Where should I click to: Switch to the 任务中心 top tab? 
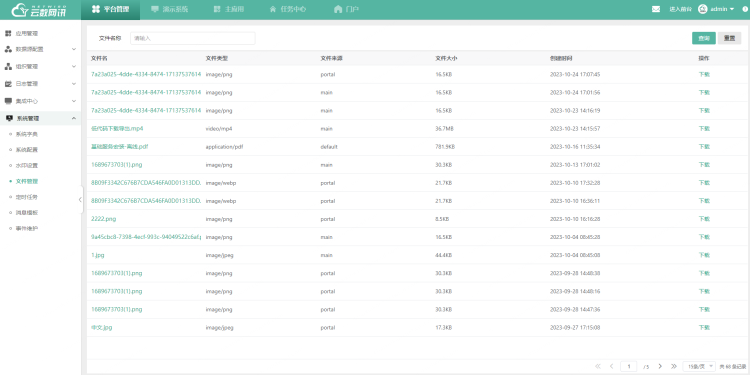(288, 10)
